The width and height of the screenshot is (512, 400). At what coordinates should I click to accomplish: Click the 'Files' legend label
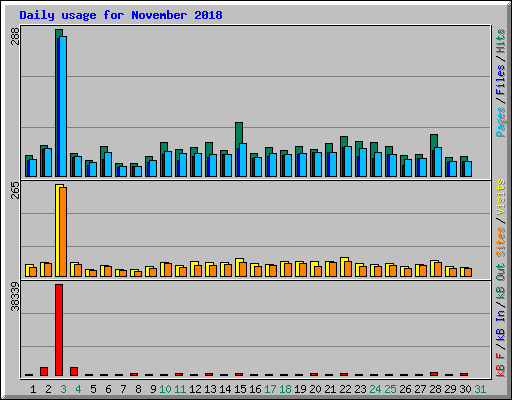pos(500,80)
